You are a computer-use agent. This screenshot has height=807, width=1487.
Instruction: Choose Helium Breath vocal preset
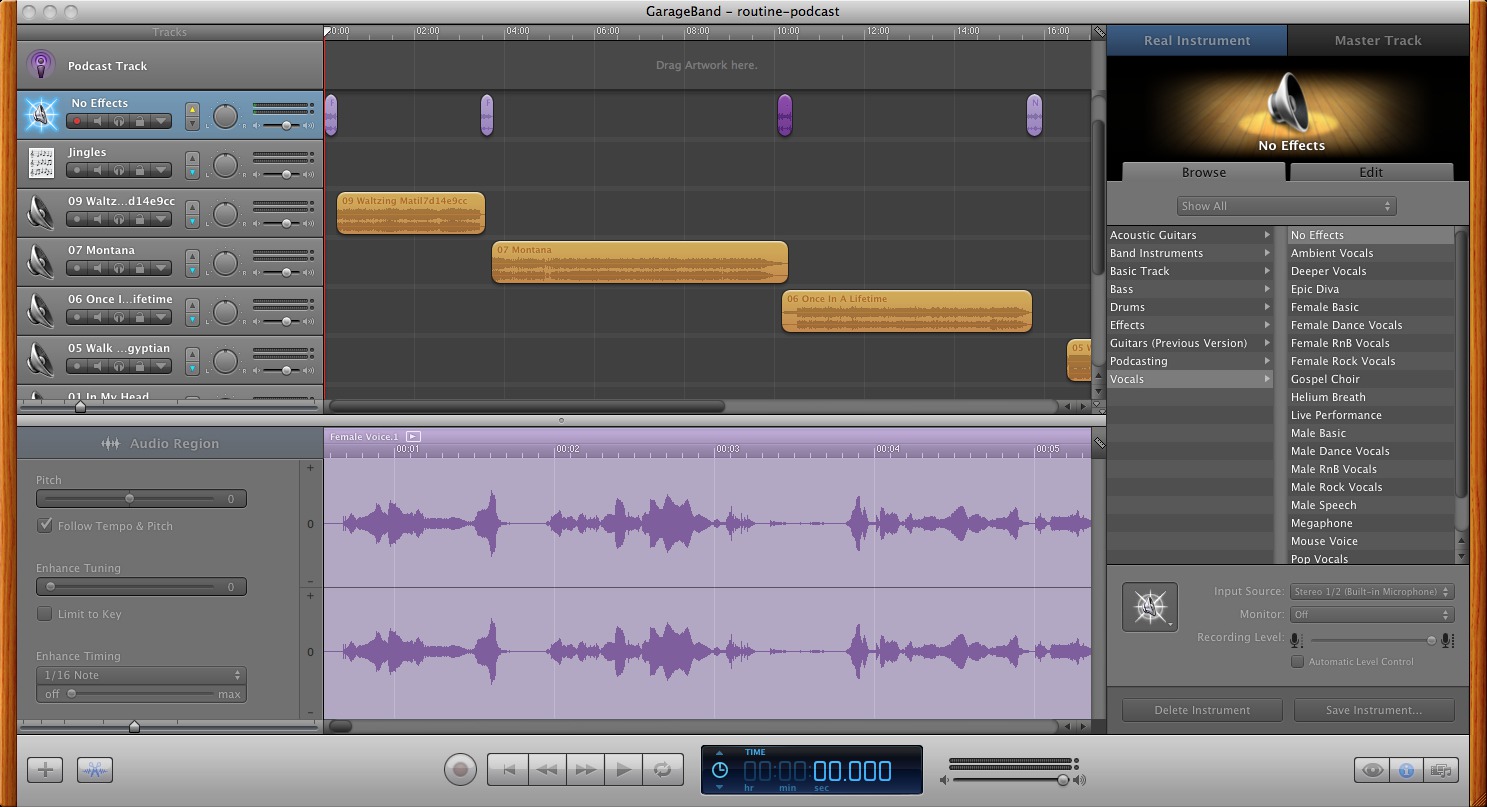(1370, 397)
